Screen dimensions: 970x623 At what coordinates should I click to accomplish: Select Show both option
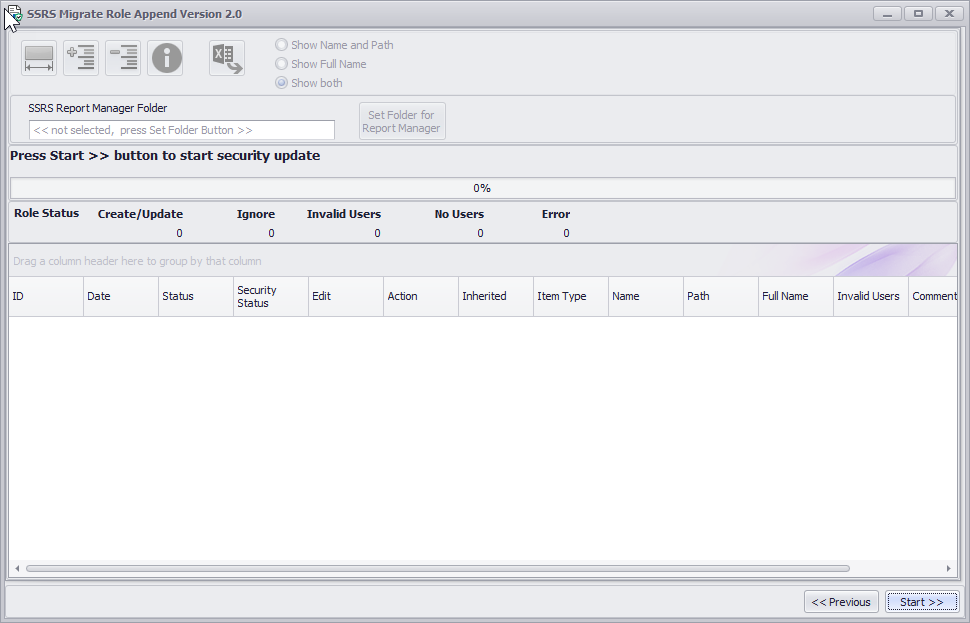(309, 83)
